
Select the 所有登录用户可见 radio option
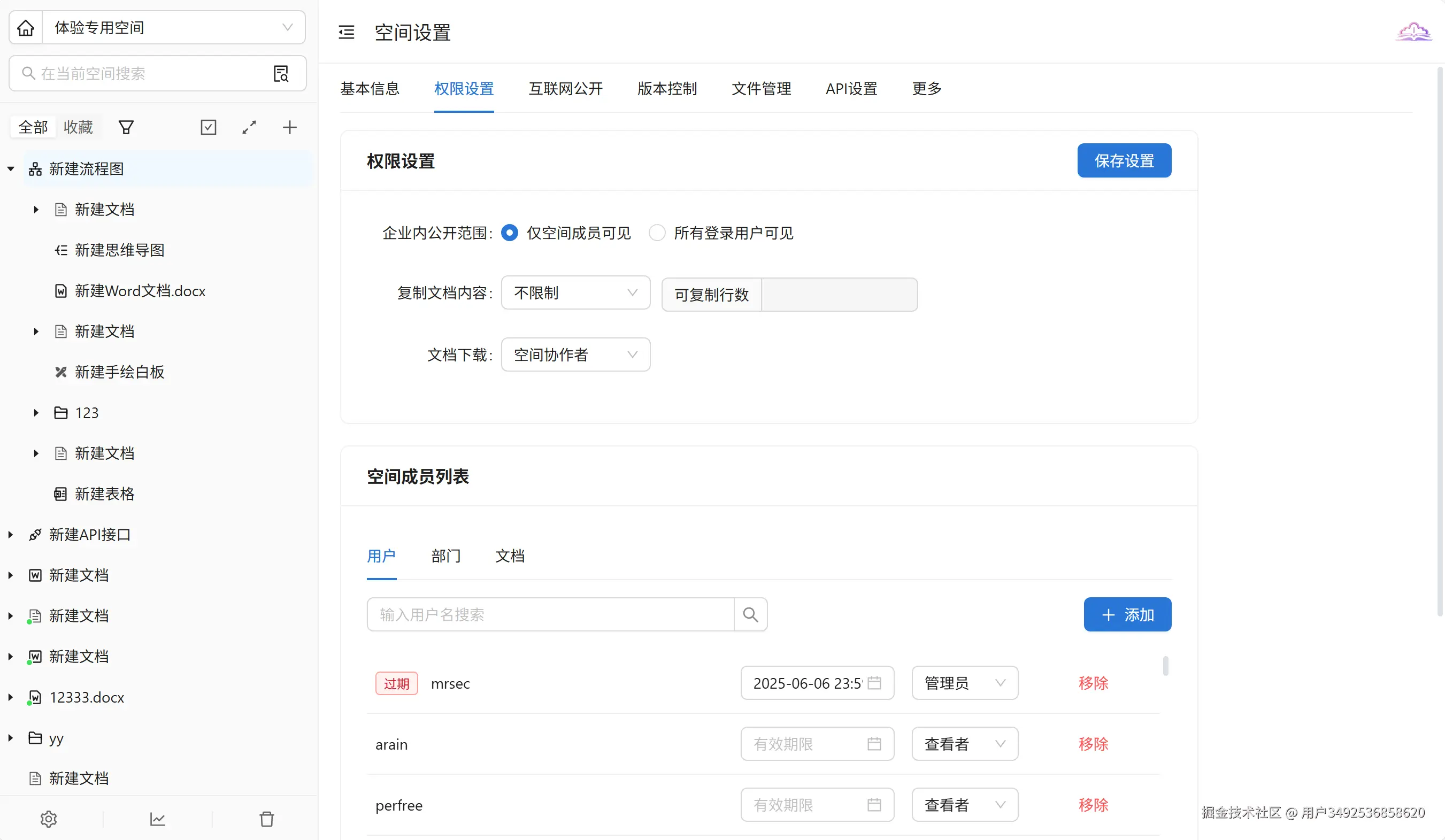[x=657, y=233]
